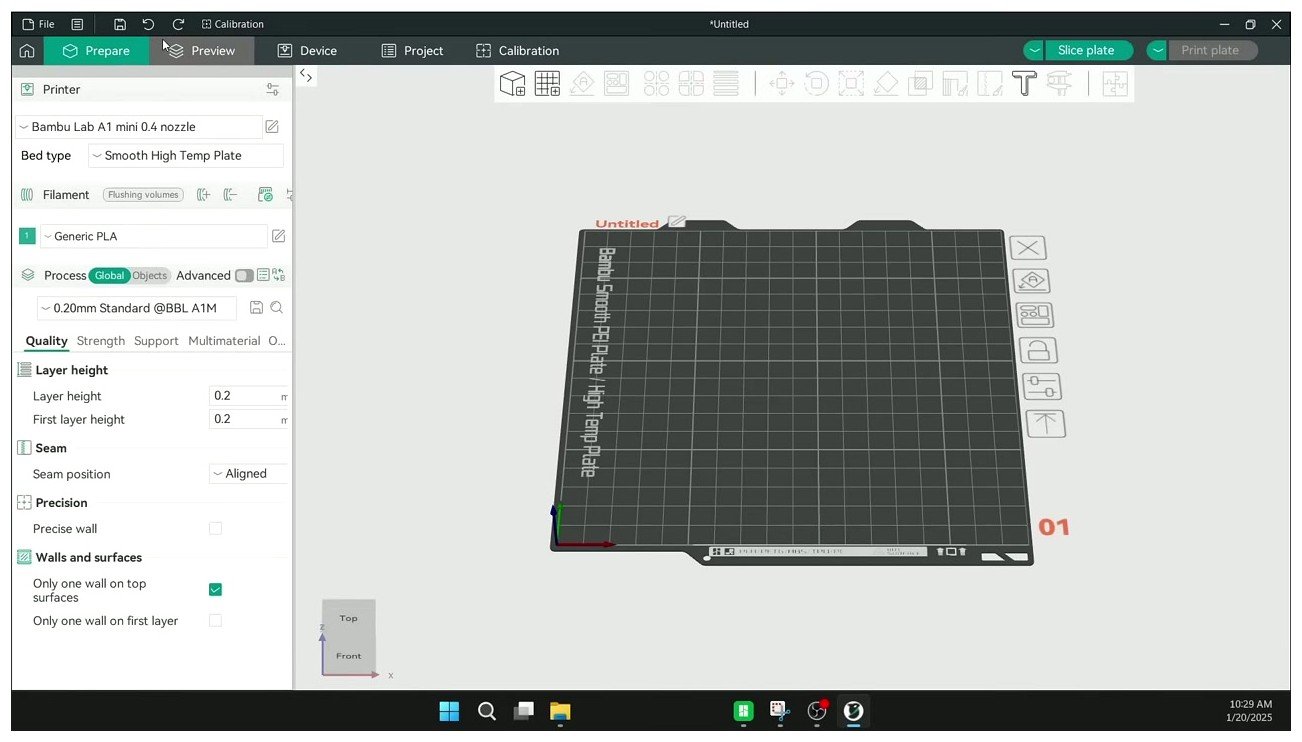Image resolution: width=1302 pixels, height=742 pixels.
Task: Open the Seam position dropdown
Action: click(x=248, y=474)
